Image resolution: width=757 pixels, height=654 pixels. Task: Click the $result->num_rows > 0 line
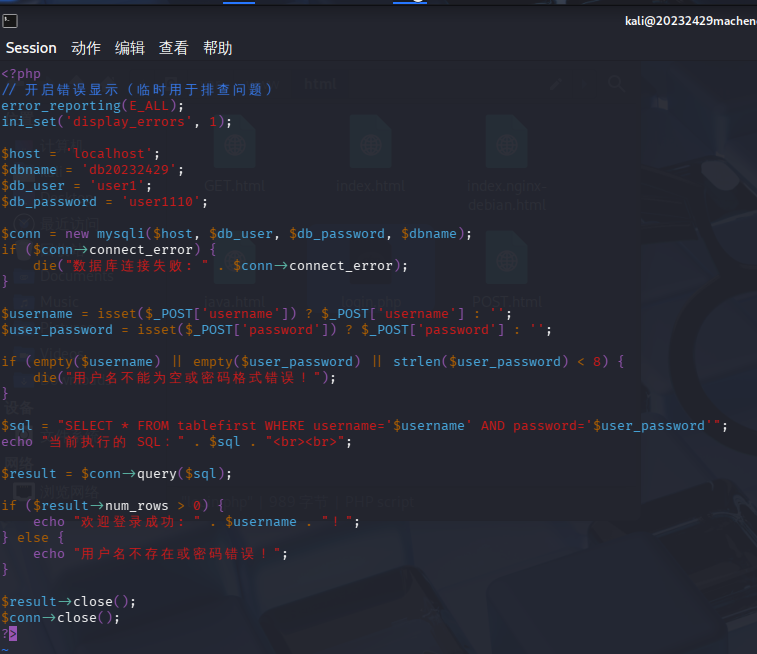coord(112,505)
